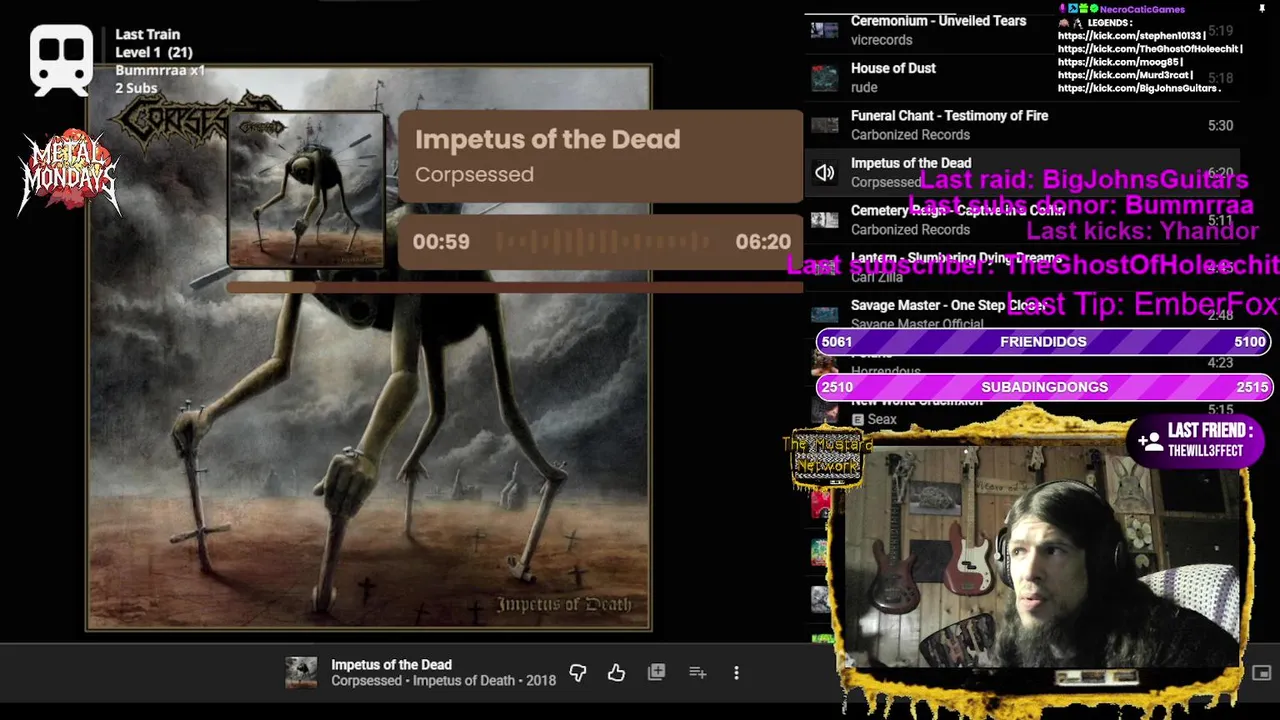
Task: Click Corpsessed artist name in widget
Action: 474,174
